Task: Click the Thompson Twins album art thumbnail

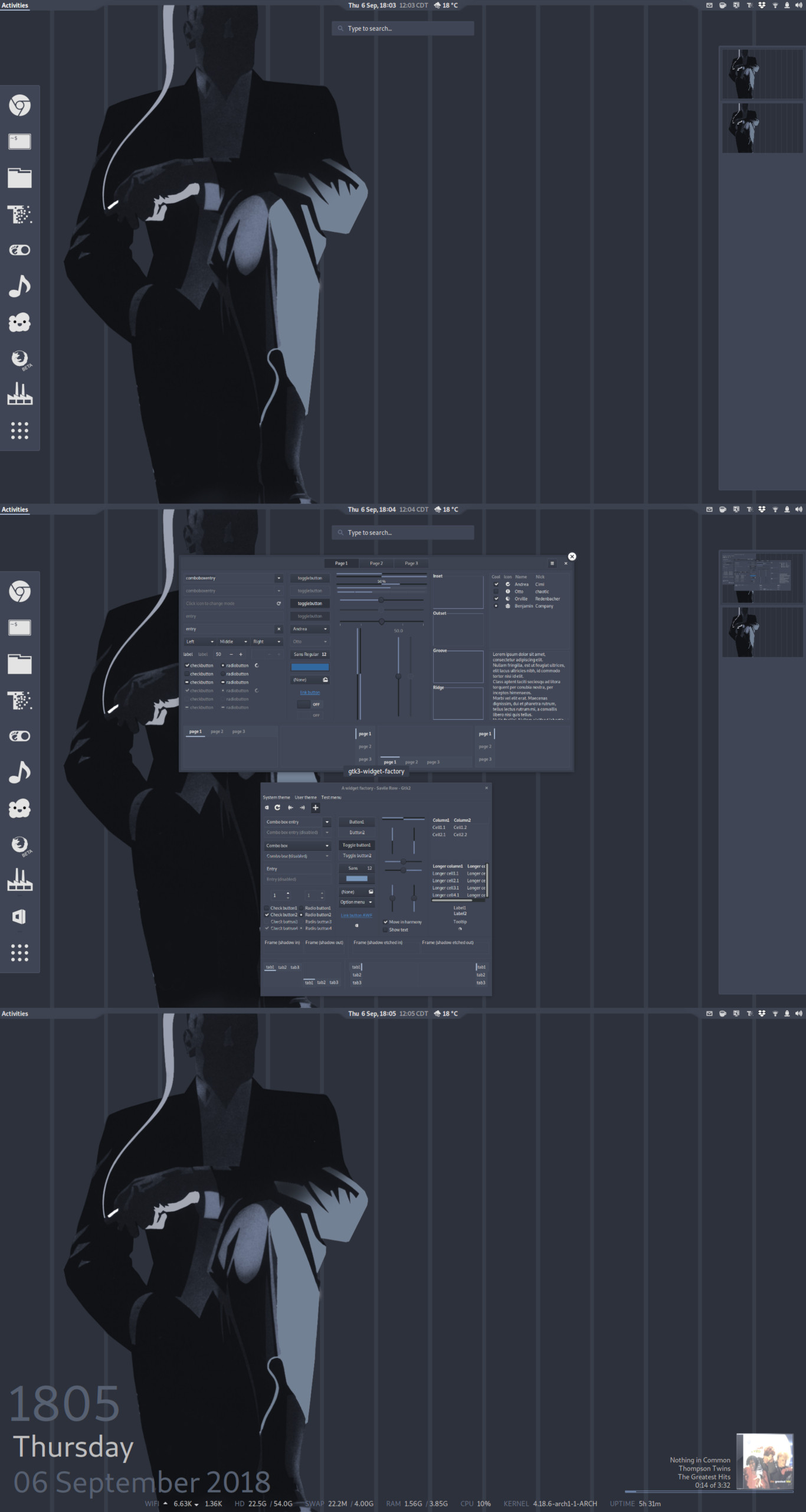Action: 765,1461
